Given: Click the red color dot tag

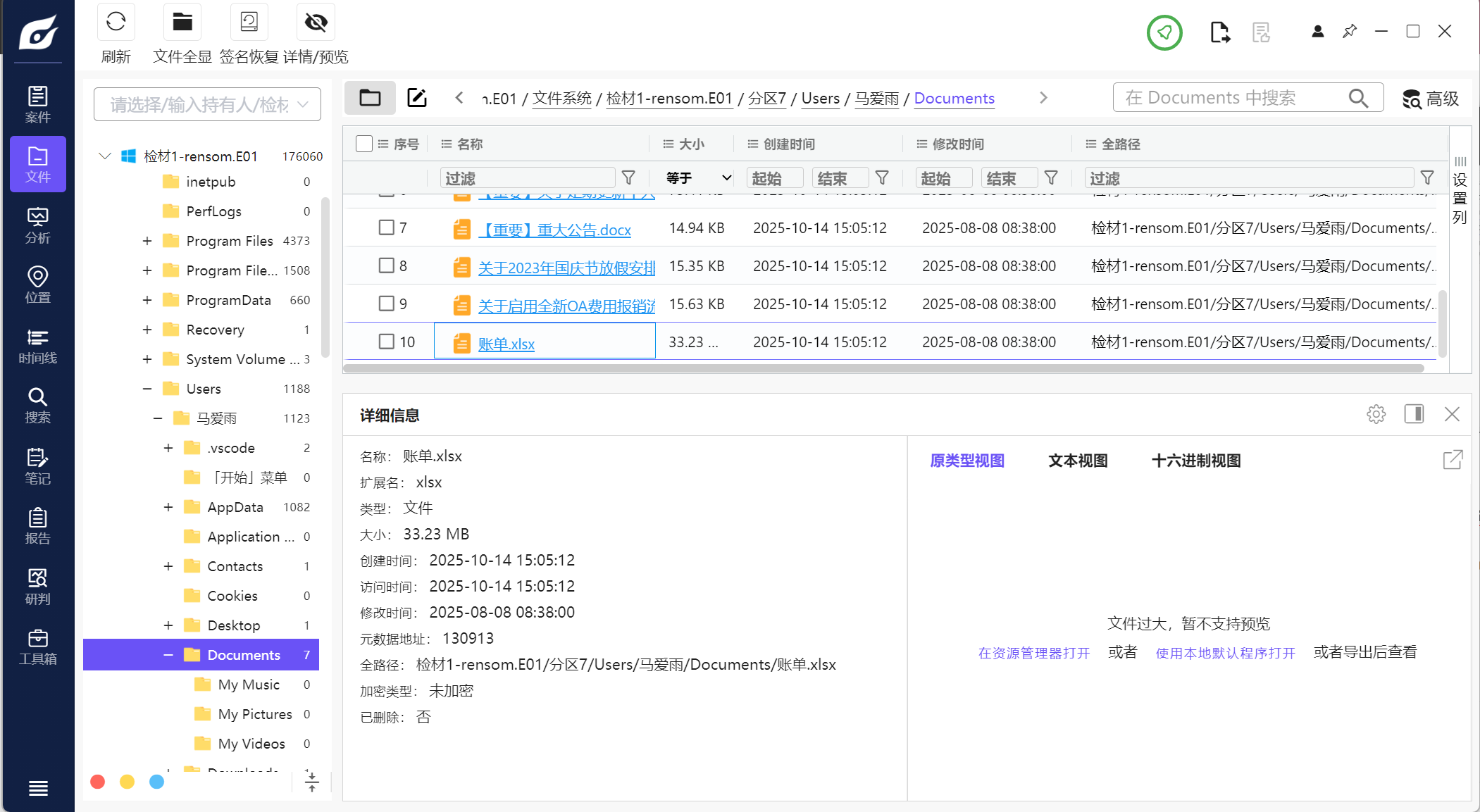Looking at the screenshot, I should [x=98, y=782].
